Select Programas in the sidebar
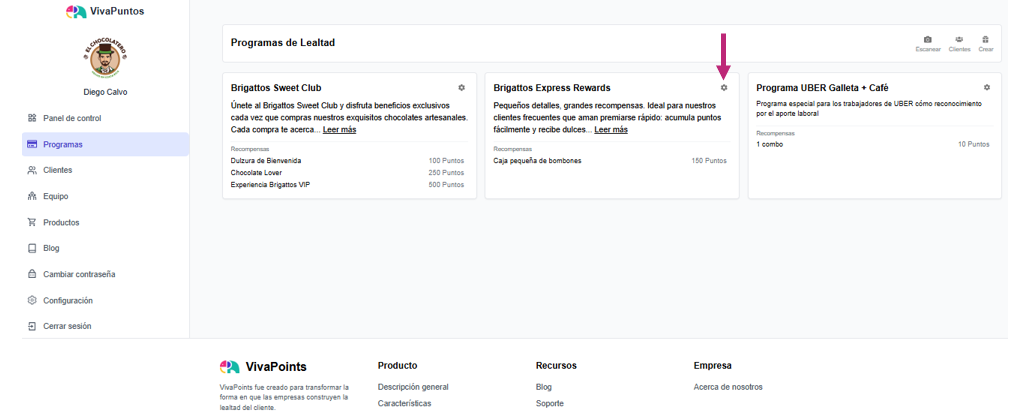Screen dimensions: 1020x413 click(105, 144)
